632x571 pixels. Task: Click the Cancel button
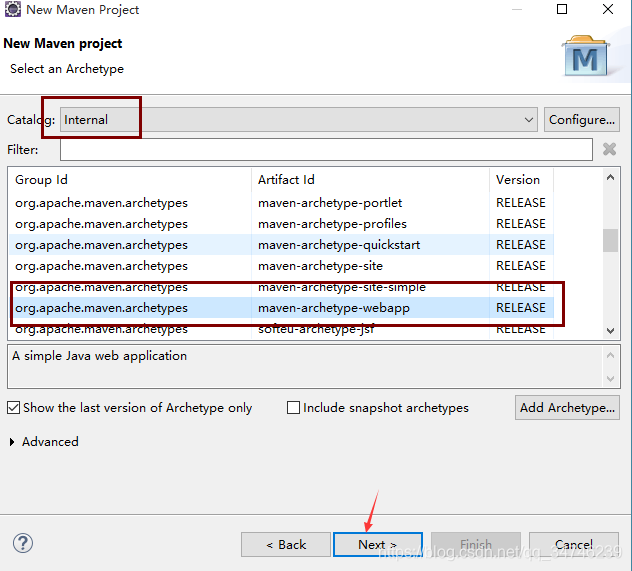coord(574,545)
